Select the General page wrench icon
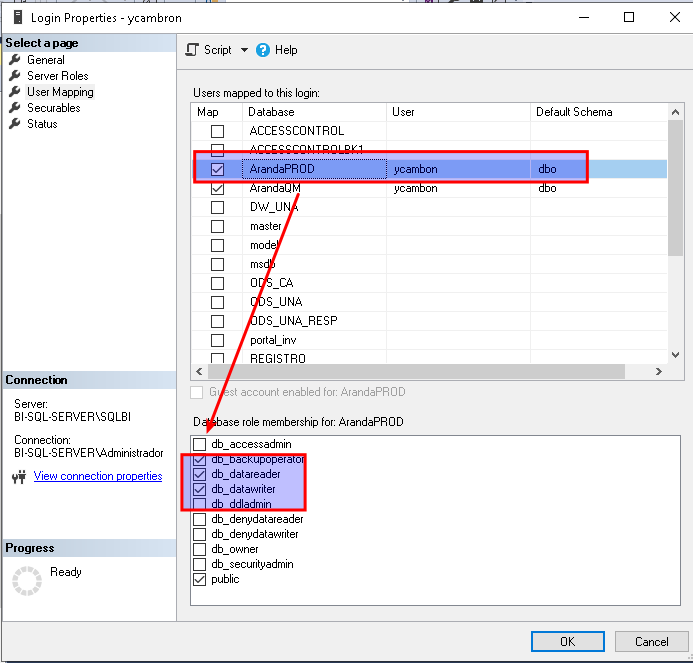Viewport: 693px width, 663px height. [15, 60]
